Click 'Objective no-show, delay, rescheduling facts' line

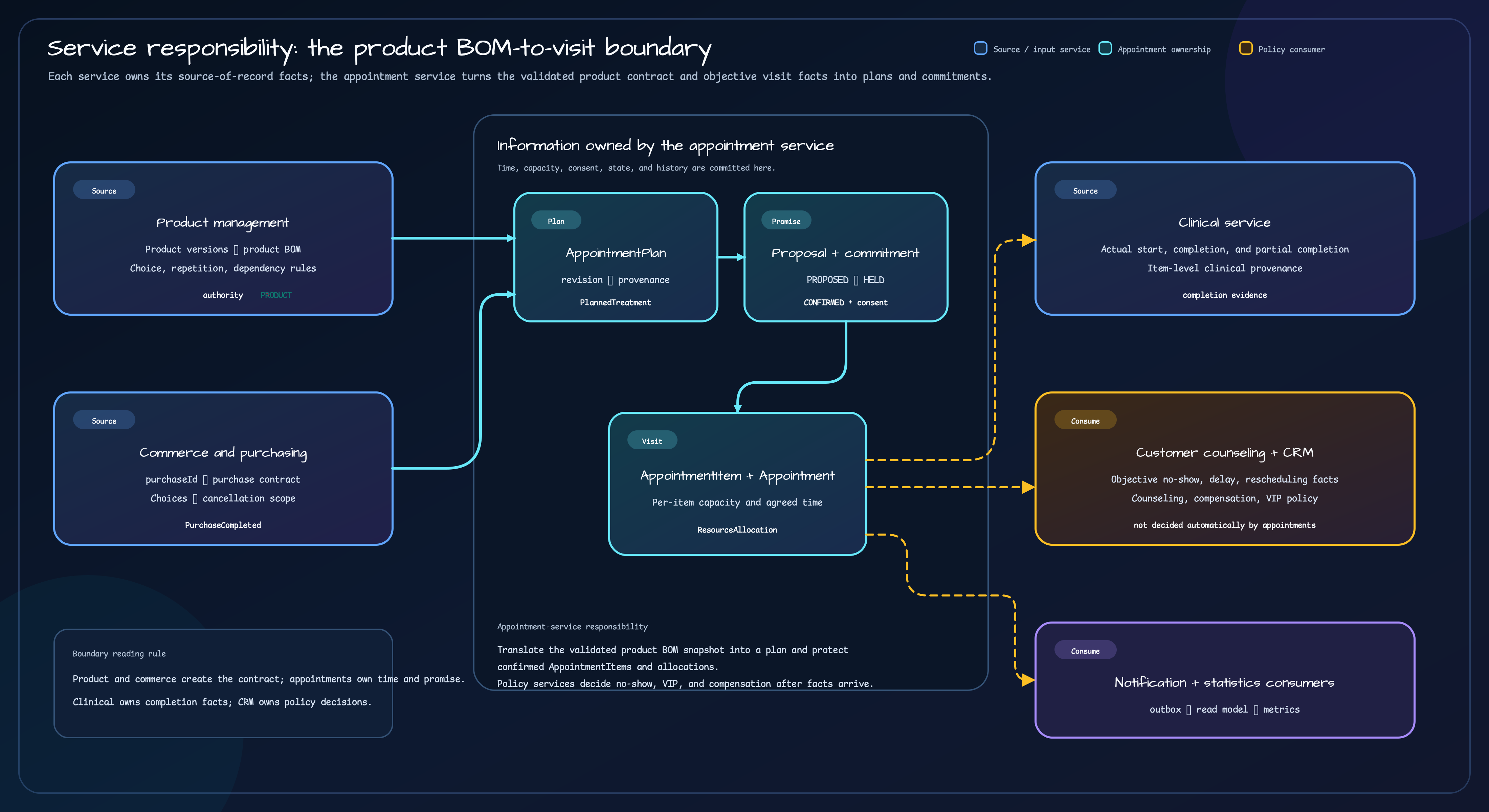(1224, 479)
